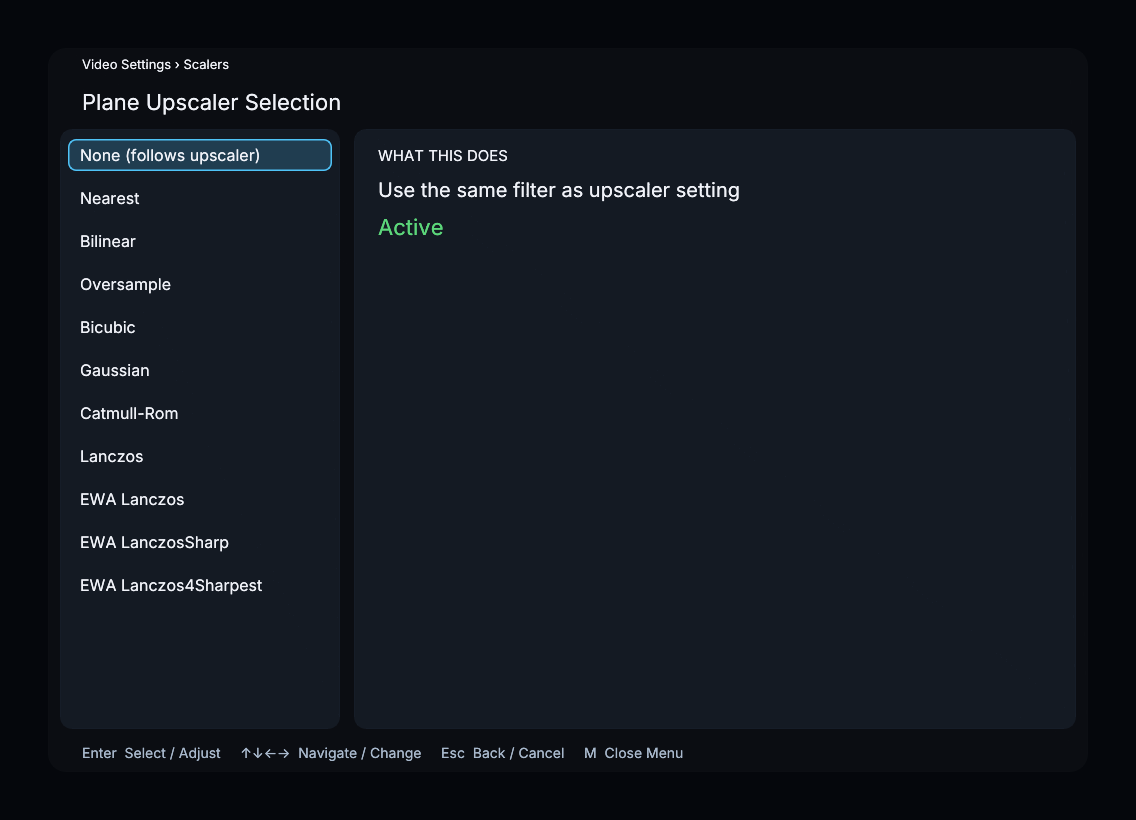The image size is (1136, 820).
Task: Select the Catmull-Rom filter
Action: (200, 413)
